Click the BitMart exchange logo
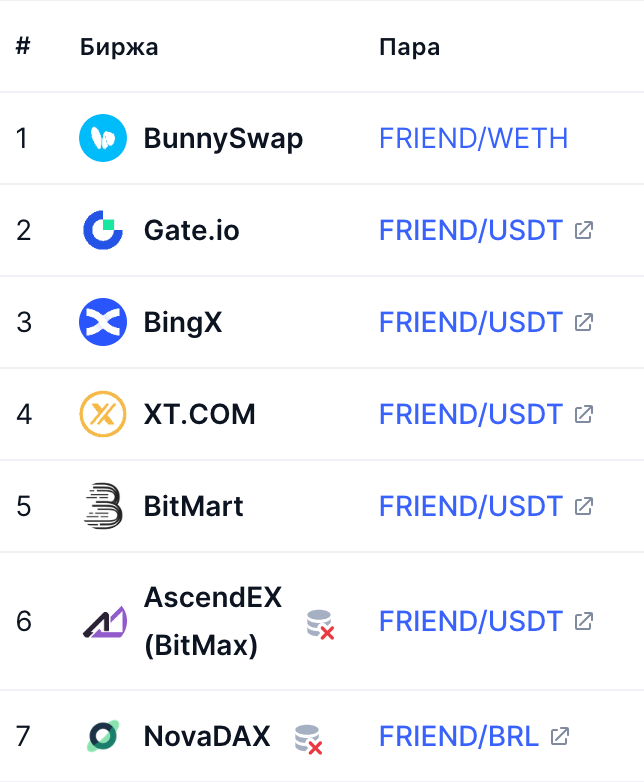644x782 pixels. [x=103, y=506]
